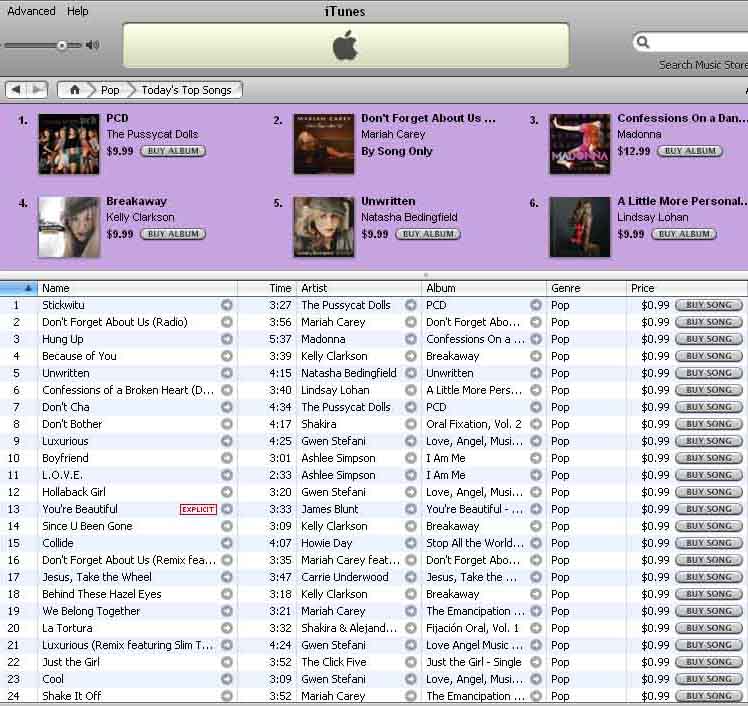
Task: Click arrow icon beside artist James Blunt
Action: click(x=411, y=509)
